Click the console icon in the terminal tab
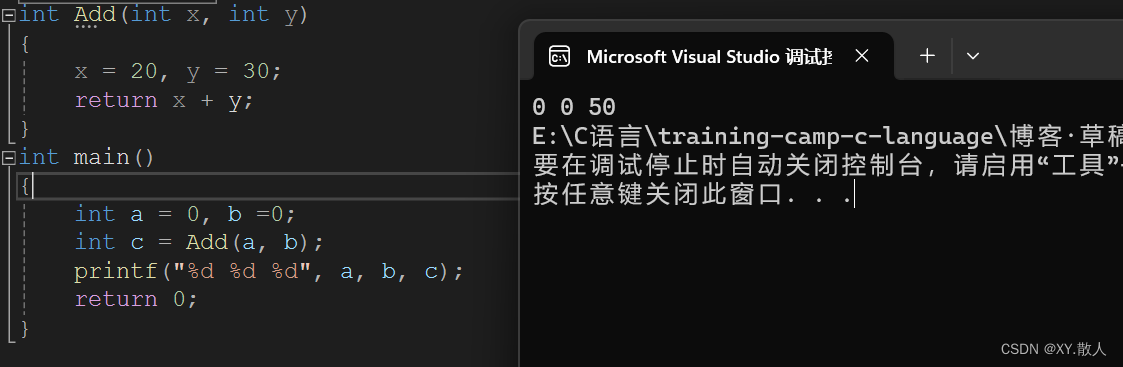 [559, 57]
